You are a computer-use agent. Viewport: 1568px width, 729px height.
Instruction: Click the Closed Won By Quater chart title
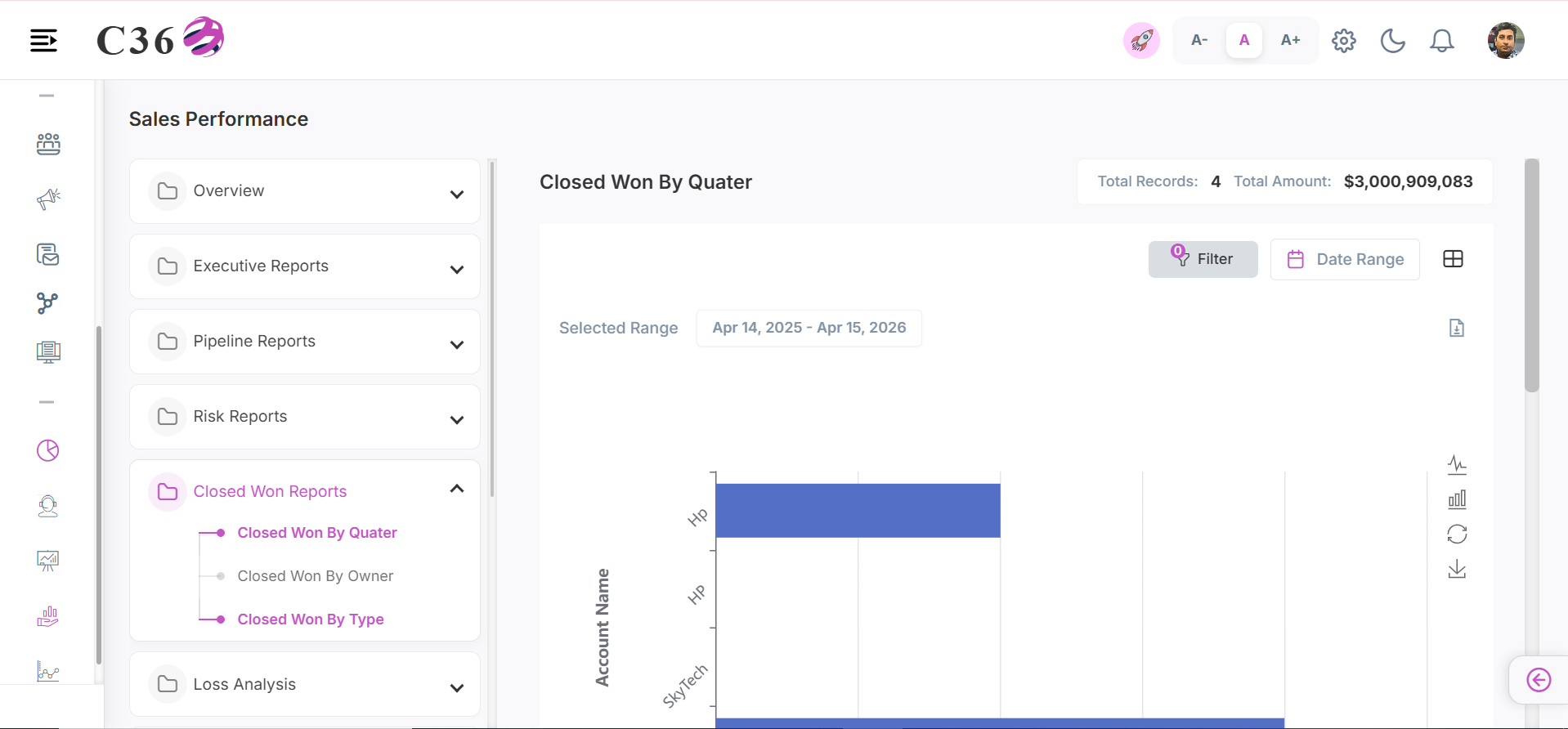pyautogui.click(x=646, y=182)
